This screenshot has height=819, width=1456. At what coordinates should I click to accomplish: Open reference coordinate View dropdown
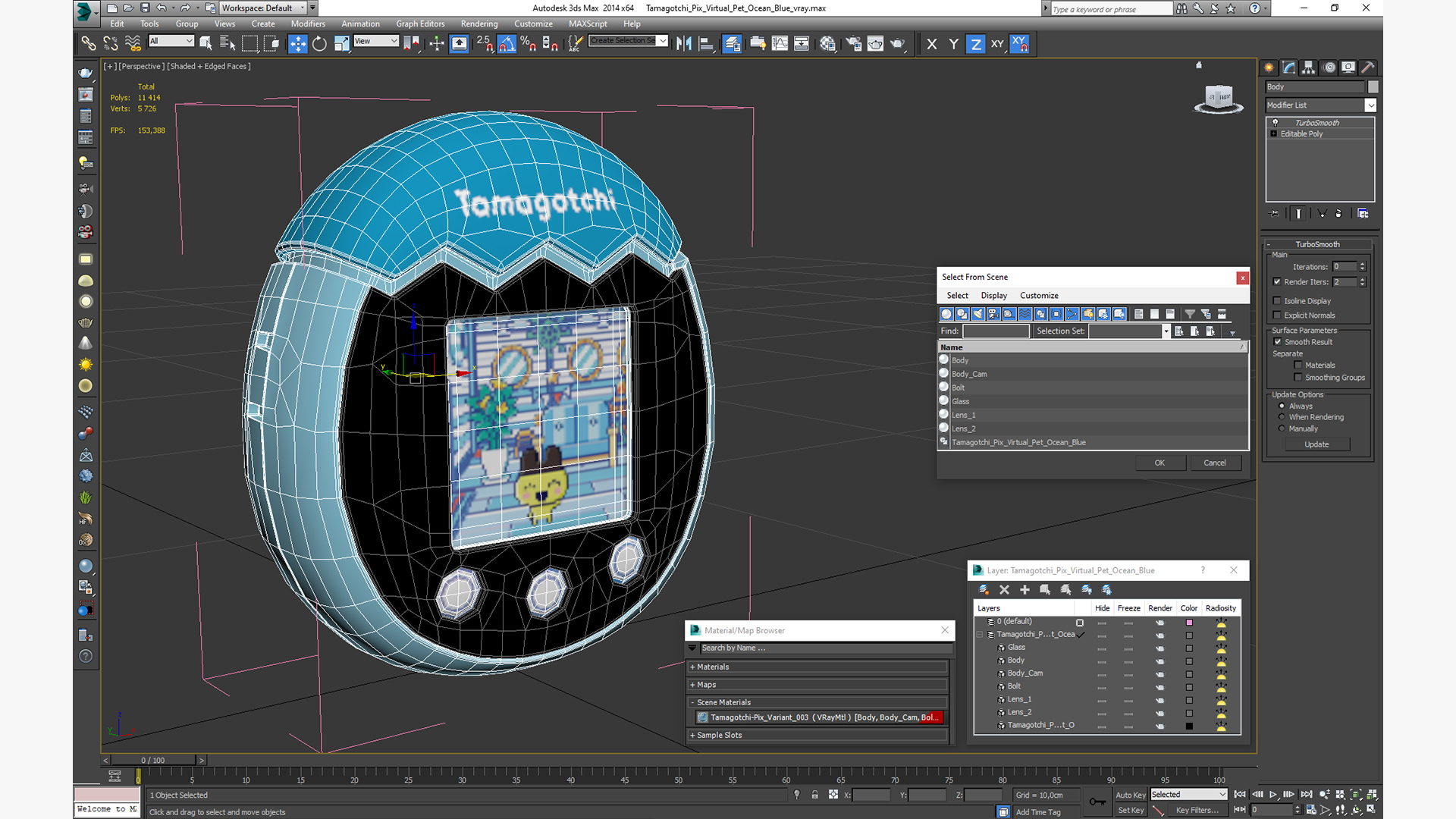click(376, 41)
